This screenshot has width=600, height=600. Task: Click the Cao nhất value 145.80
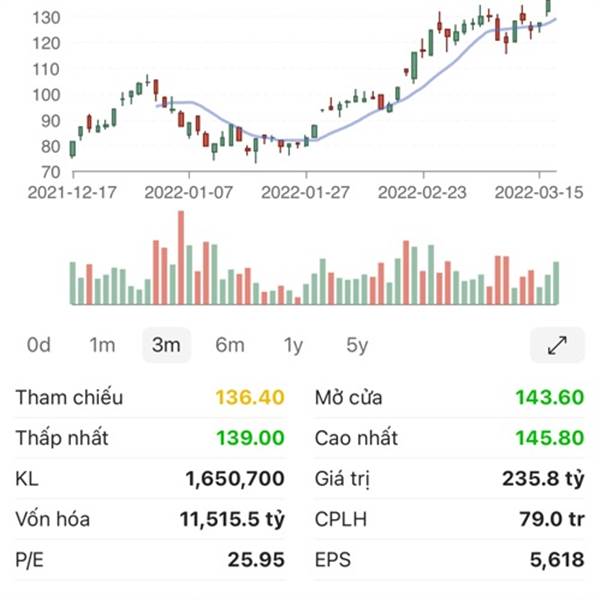(550, 438)
